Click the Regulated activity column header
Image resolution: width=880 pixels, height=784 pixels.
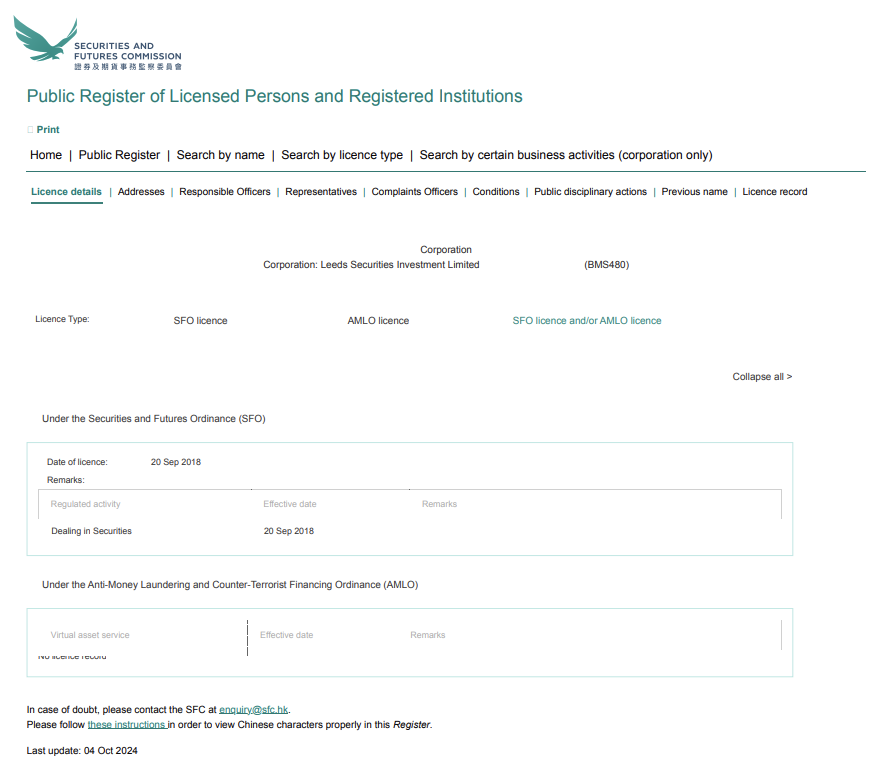85,505
